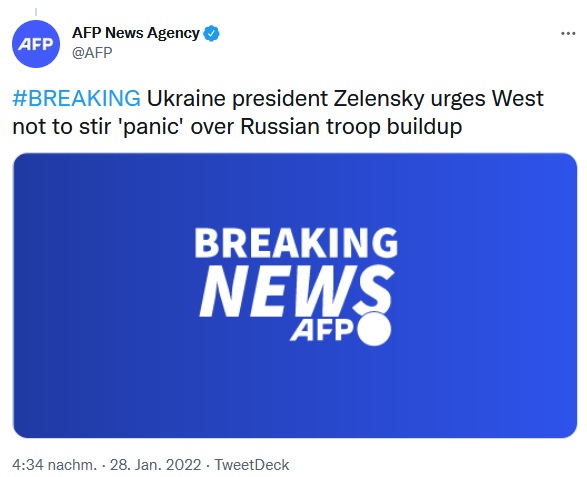
Task: Click the white BREAKING word in the image
Action: tap(296, 243)
